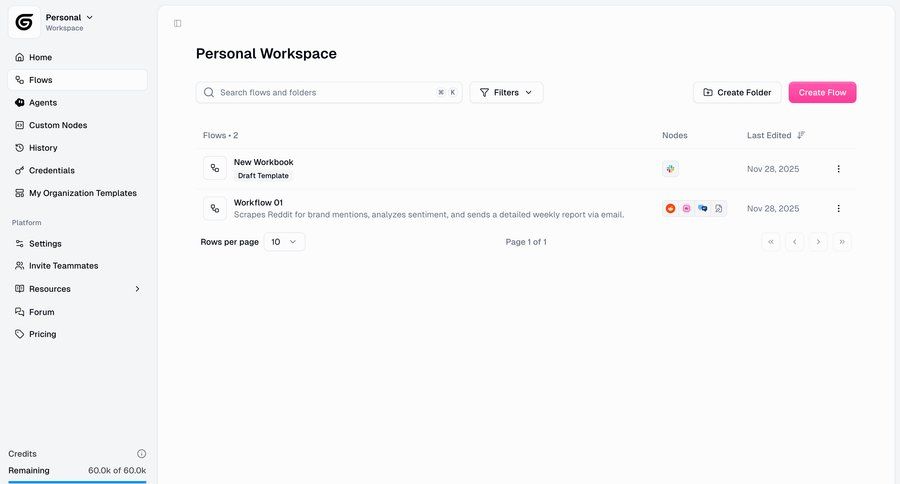Go to the last page
The image size is (900, 484).
(842, 242)
